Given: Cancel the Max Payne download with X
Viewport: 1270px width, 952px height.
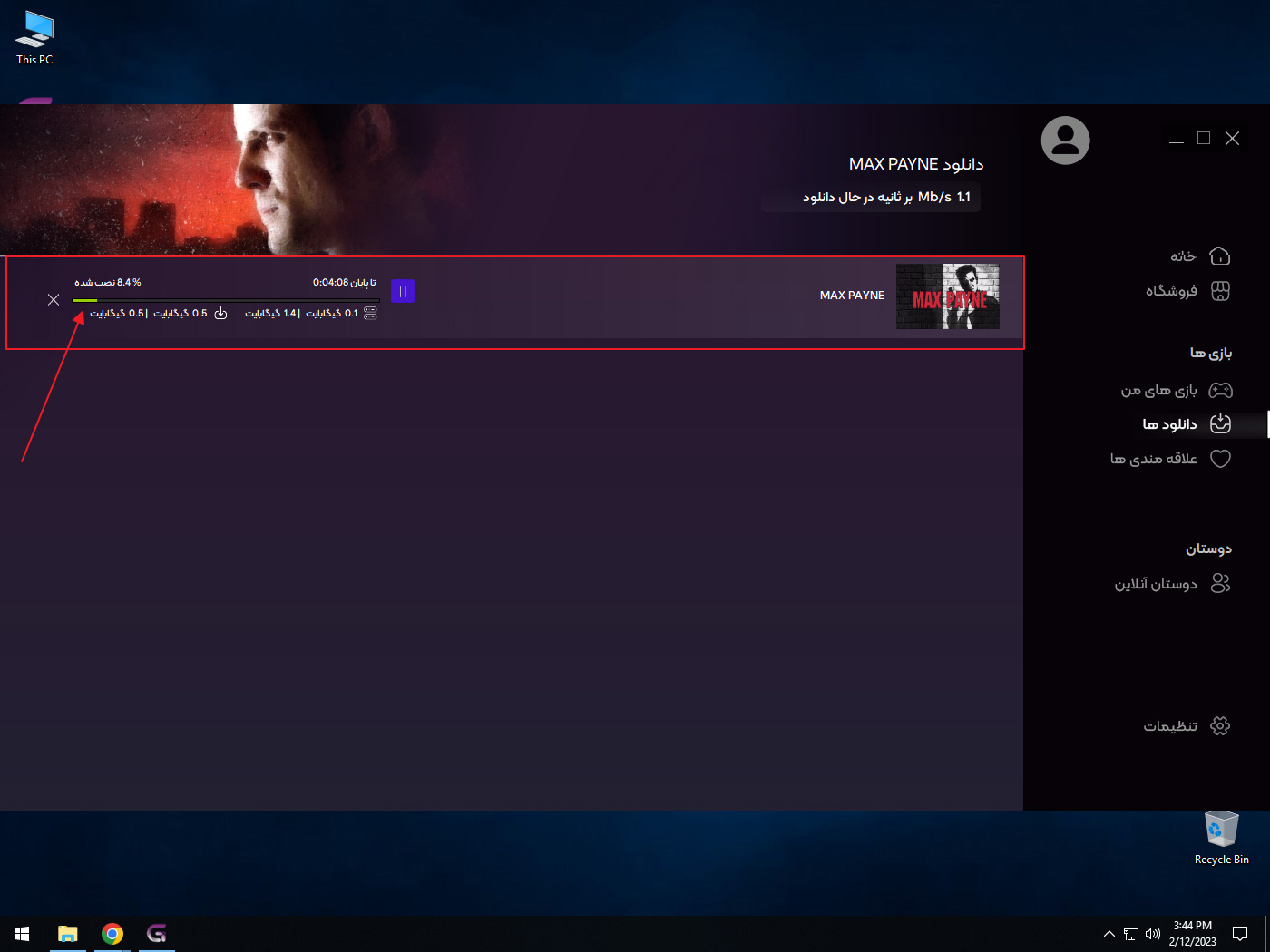Looking at the screenshot, I should coord(54,300).
